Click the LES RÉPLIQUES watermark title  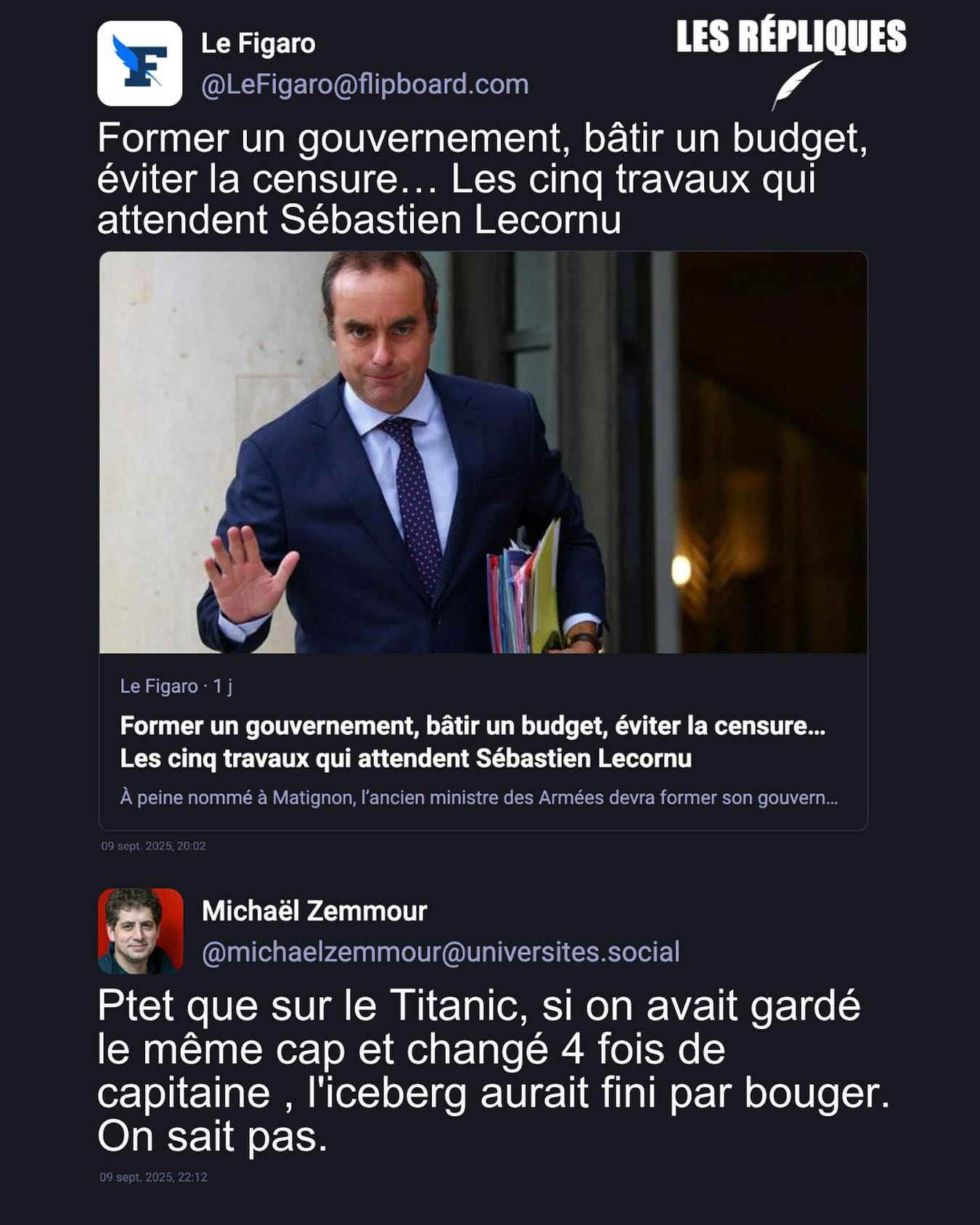791,36
